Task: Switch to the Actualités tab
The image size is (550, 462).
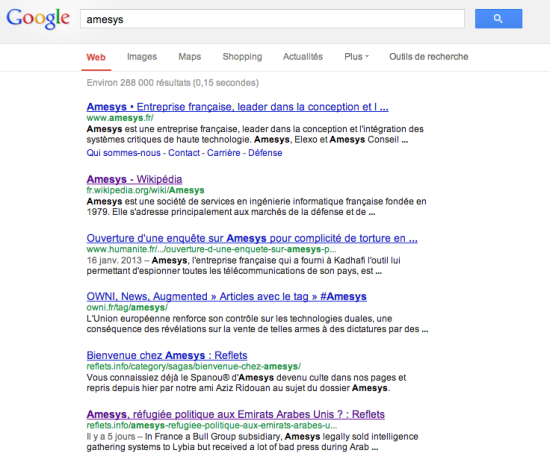Action: pos(303,56)
